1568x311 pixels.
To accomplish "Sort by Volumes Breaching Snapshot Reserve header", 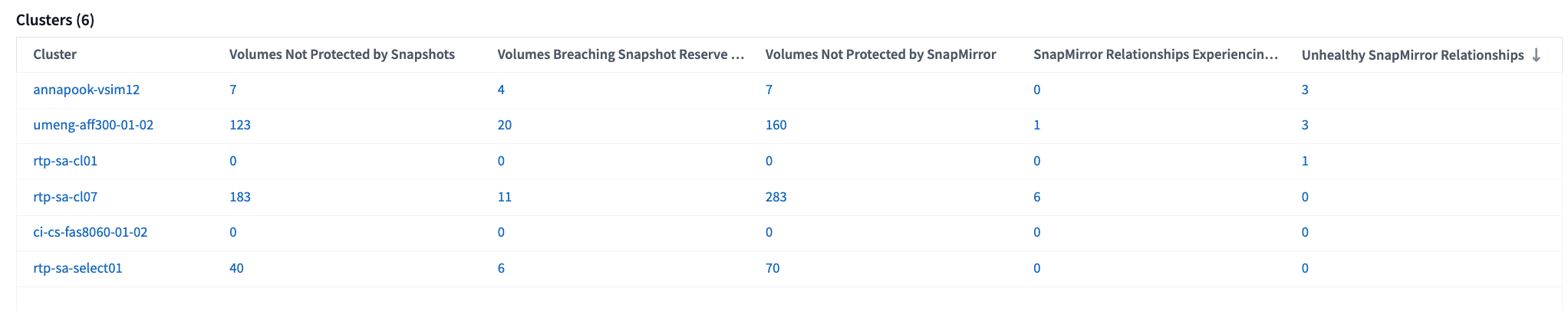I will point(621,54).
